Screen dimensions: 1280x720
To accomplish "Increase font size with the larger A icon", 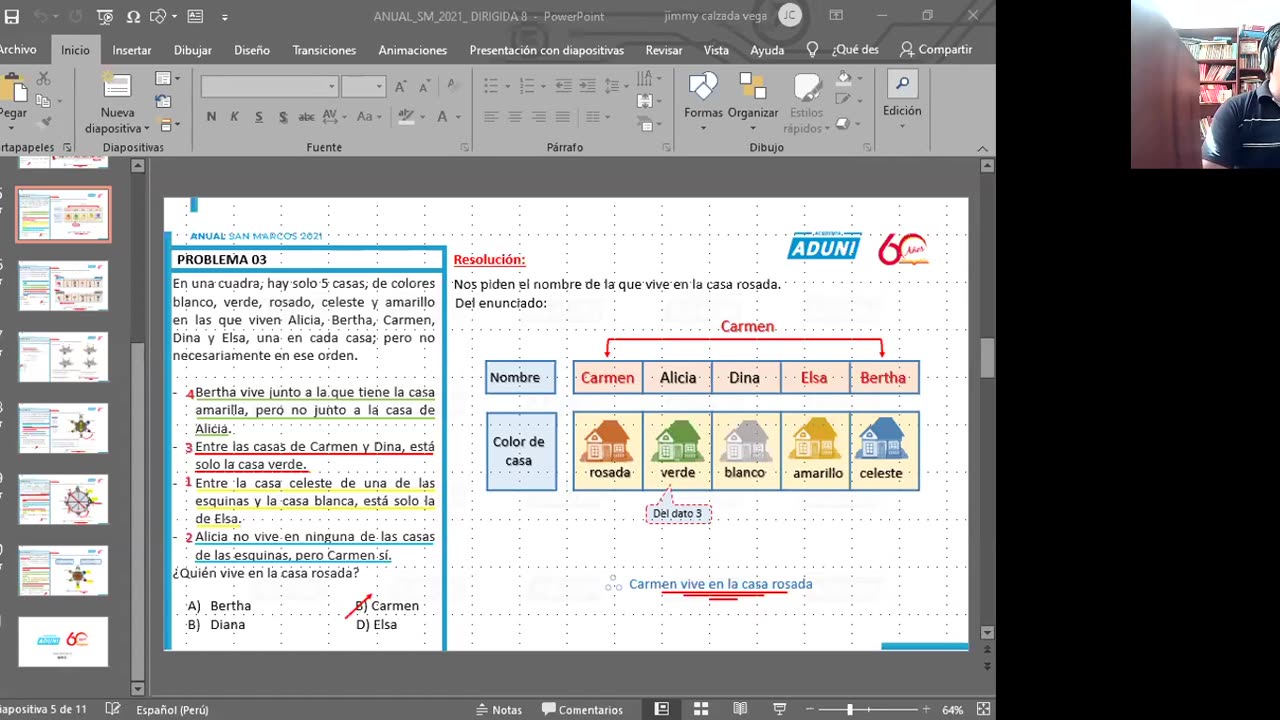I will tap(400, 87).
